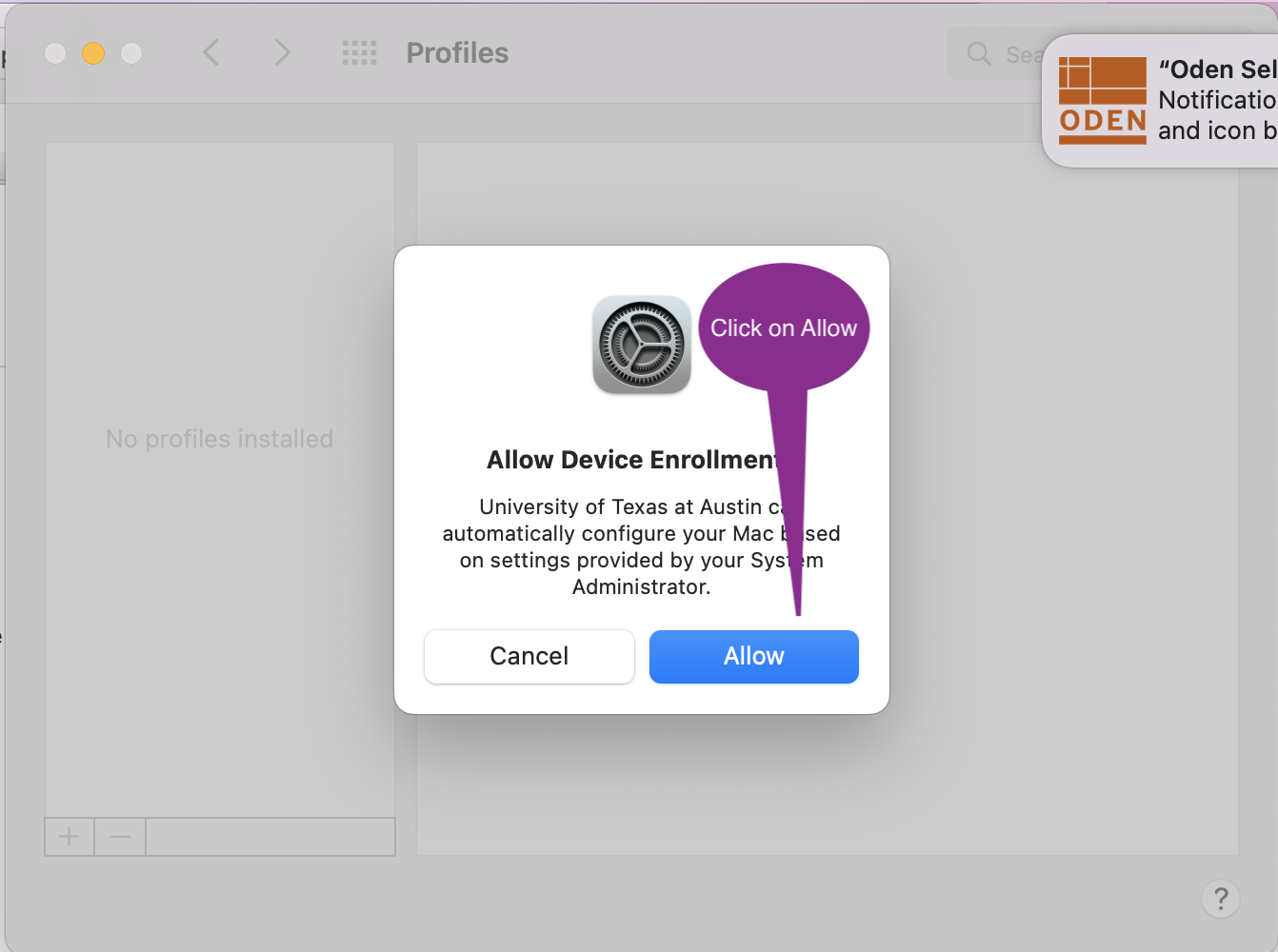Viewport: 1278px width, 952px height.
Task: Go forward with the right chevron
Action: tap(282, 52)
